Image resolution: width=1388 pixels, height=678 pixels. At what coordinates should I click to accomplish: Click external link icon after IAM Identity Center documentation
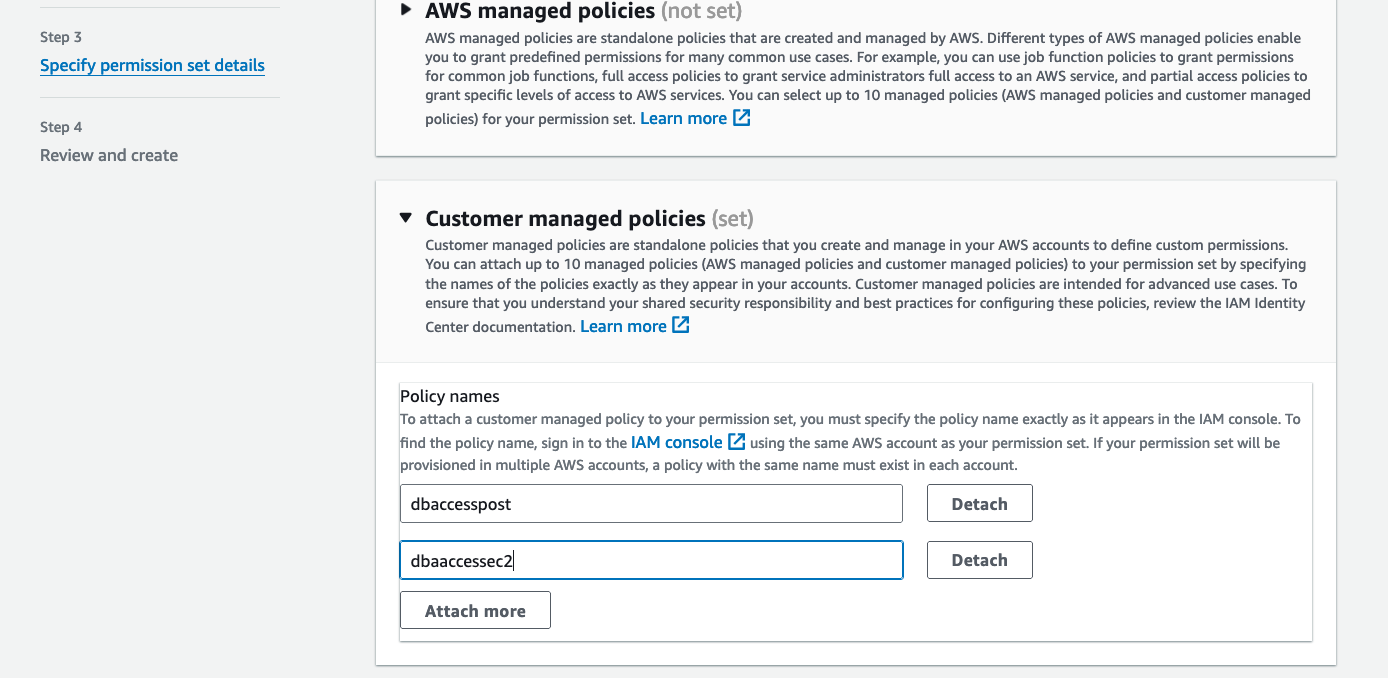681,326
